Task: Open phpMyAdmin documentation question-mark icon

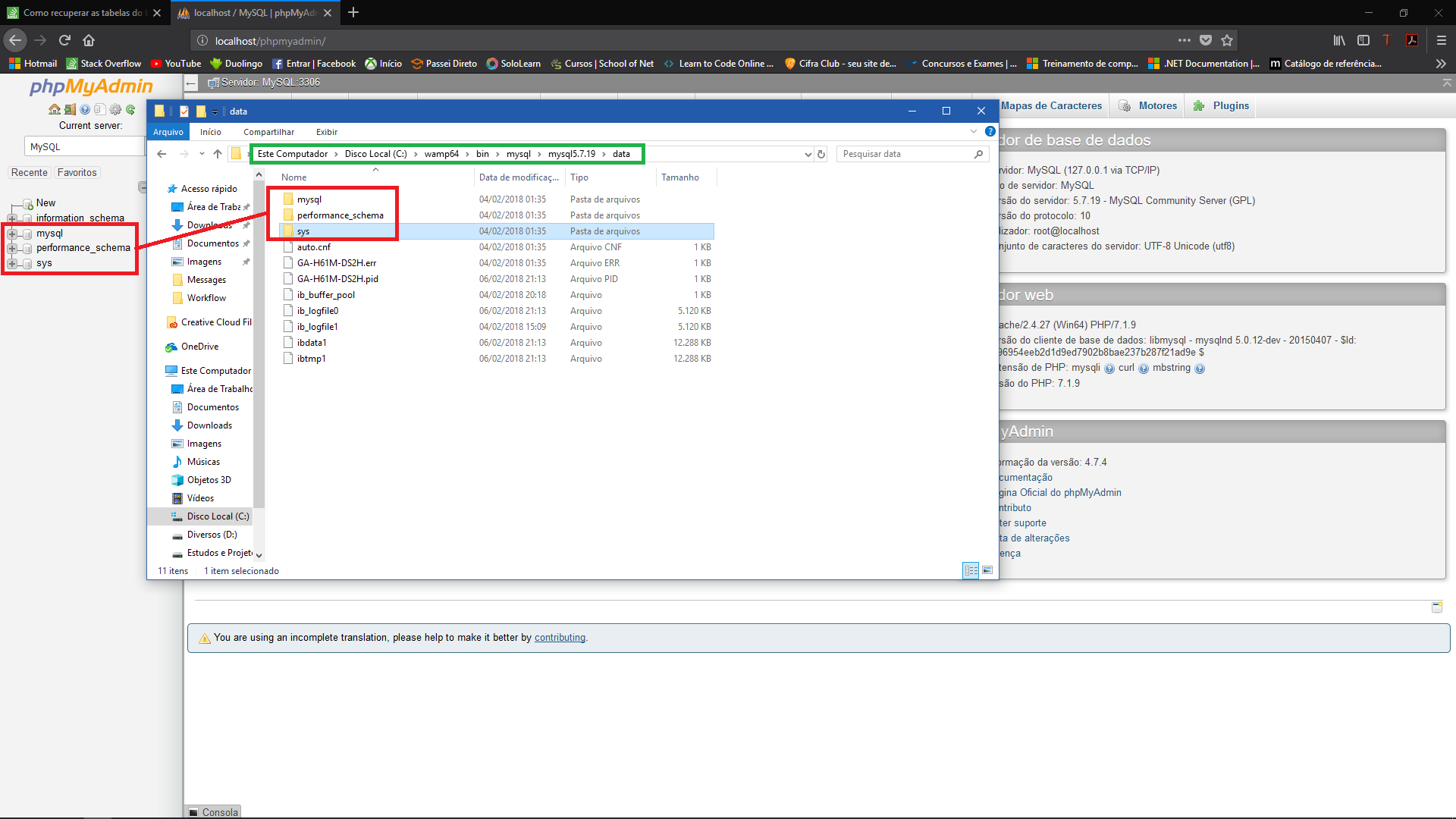Action: pyautogui.click(x=85, y=109)
